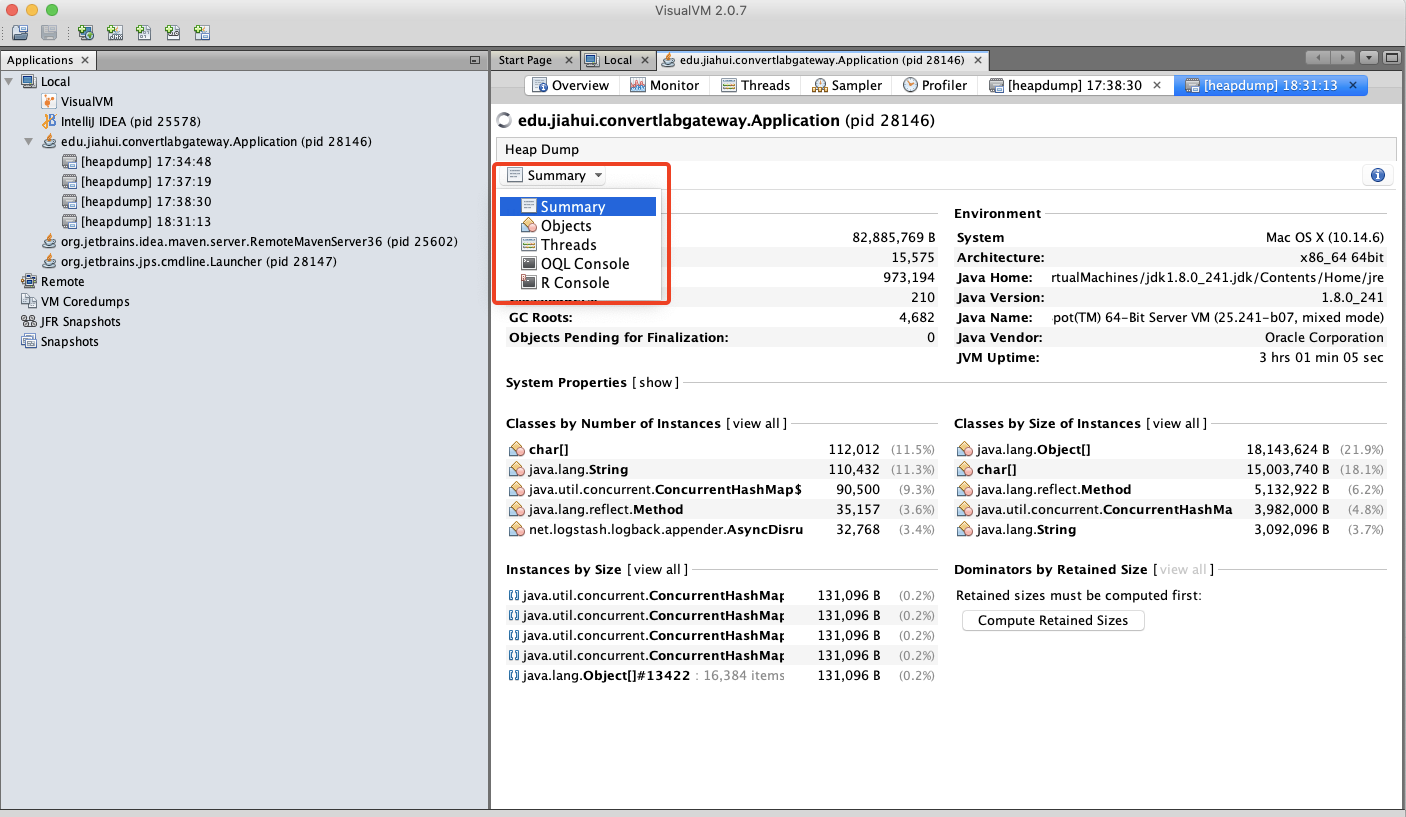Viewport: 1406px width, 817px height.
Task: Open the [heapdump] 17:37:19 tree entry
Action: 145,182
